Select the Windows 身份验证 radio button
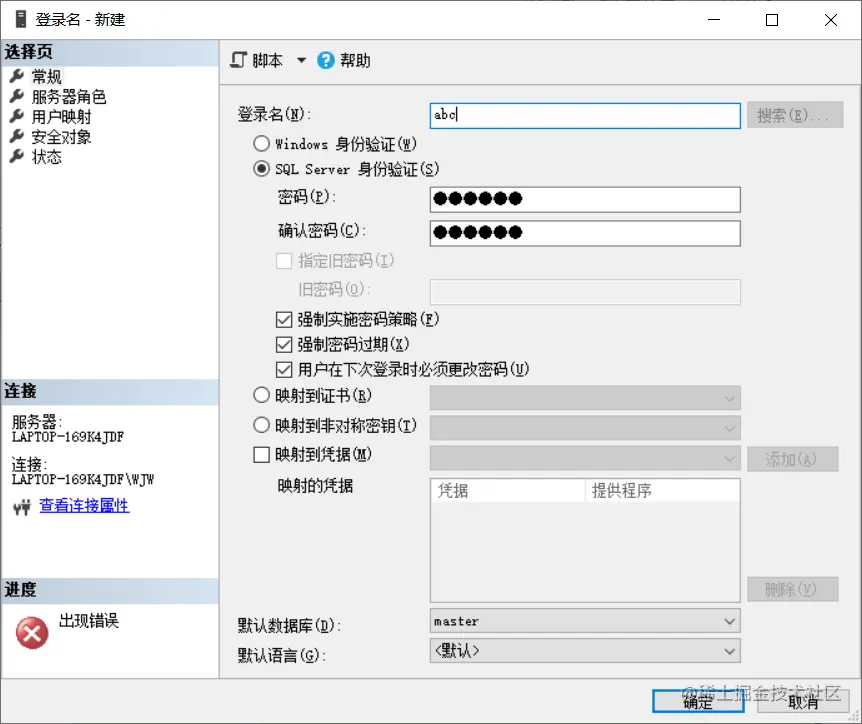 [261, 144]
